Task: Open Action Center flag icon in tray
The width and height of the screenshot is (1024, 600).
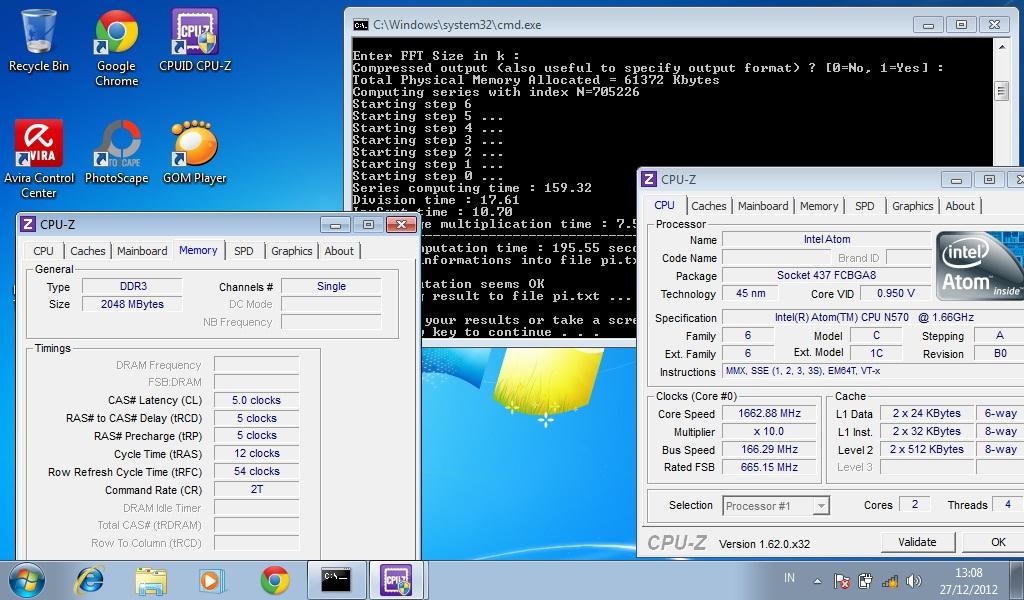Action: (x=842, y=580)
